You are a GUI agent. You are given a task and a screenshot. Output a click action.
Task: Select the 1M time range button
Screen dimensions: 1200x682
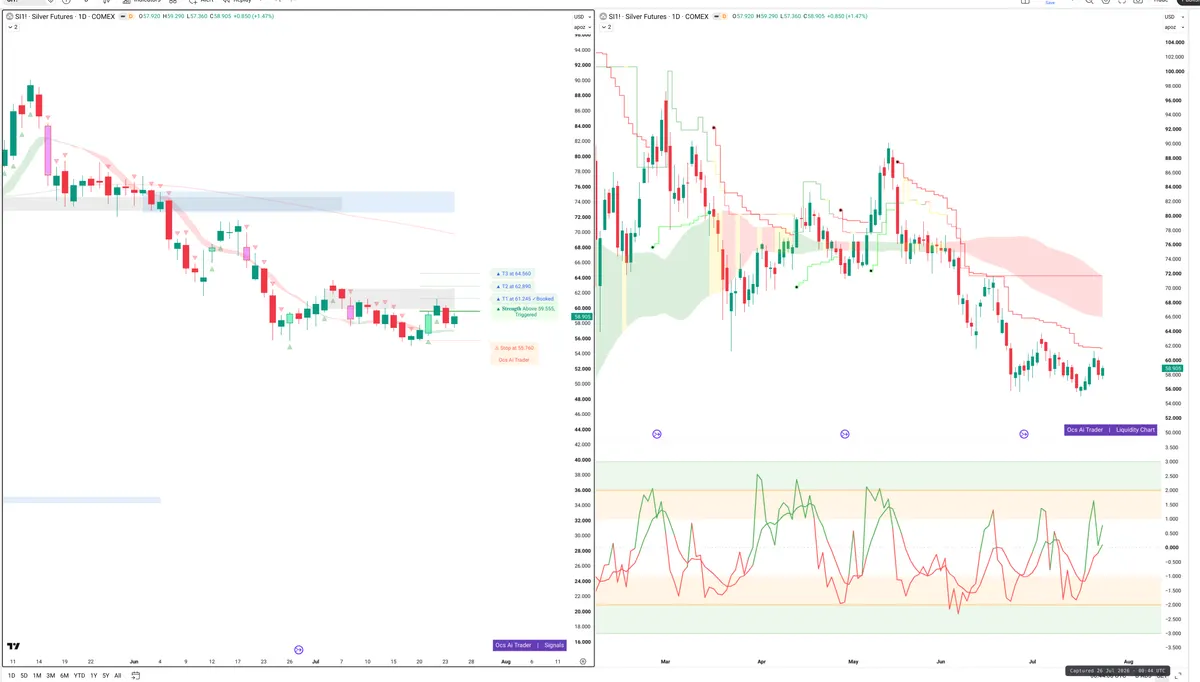(x=37, y=676)
